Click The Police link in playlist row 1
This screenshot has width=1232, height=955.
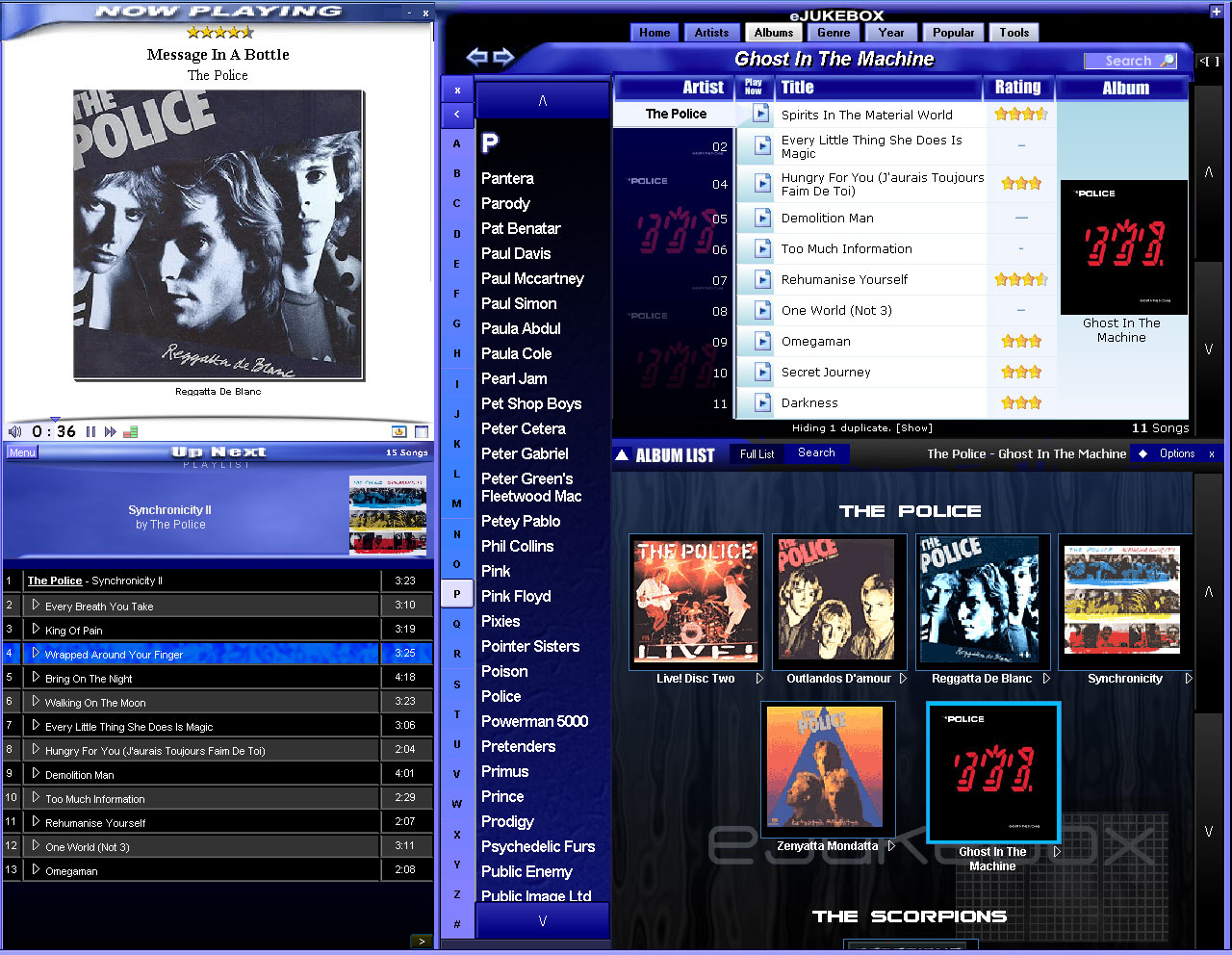(55, 581)
